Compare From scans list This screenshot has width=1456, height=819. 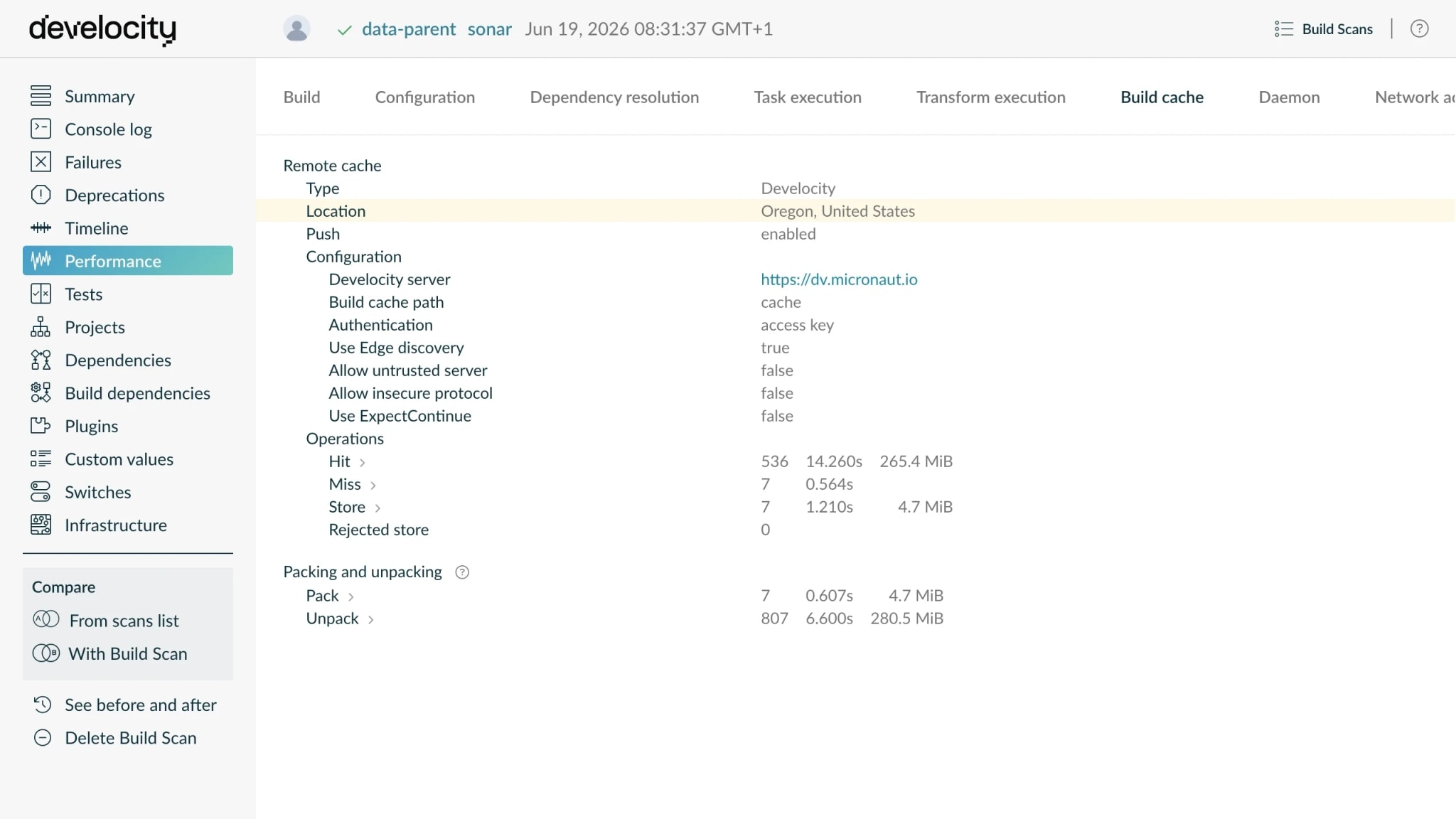point(124,620)
